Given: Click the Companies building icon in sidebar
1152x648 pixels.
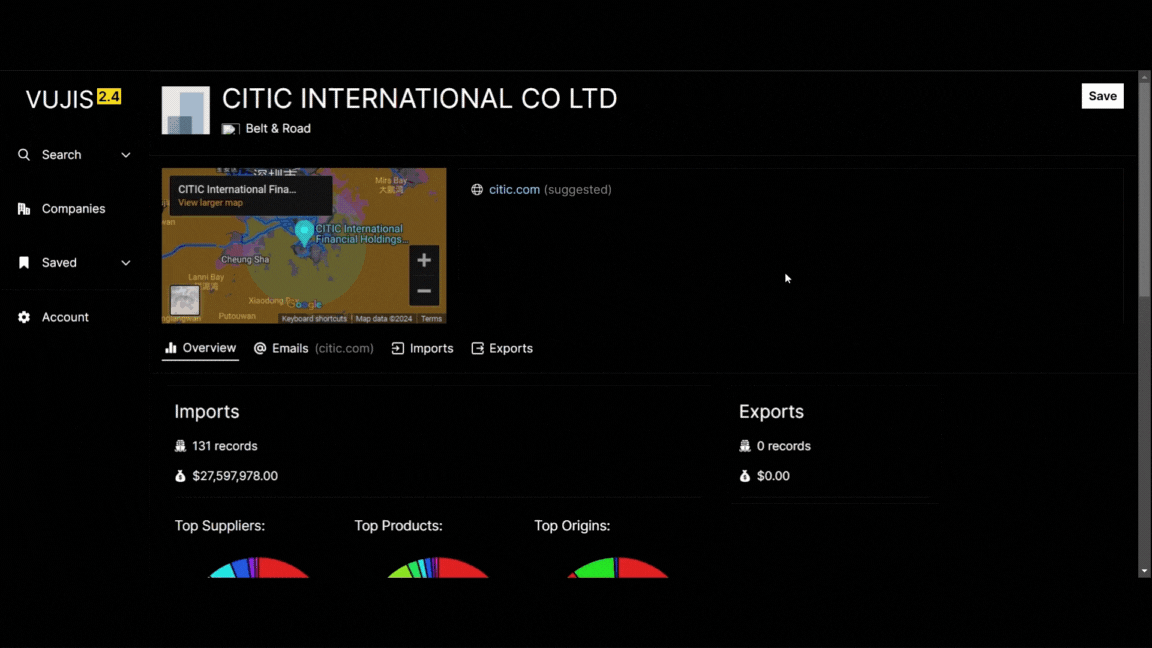Looking at the screenshot, I should point(24,209).
